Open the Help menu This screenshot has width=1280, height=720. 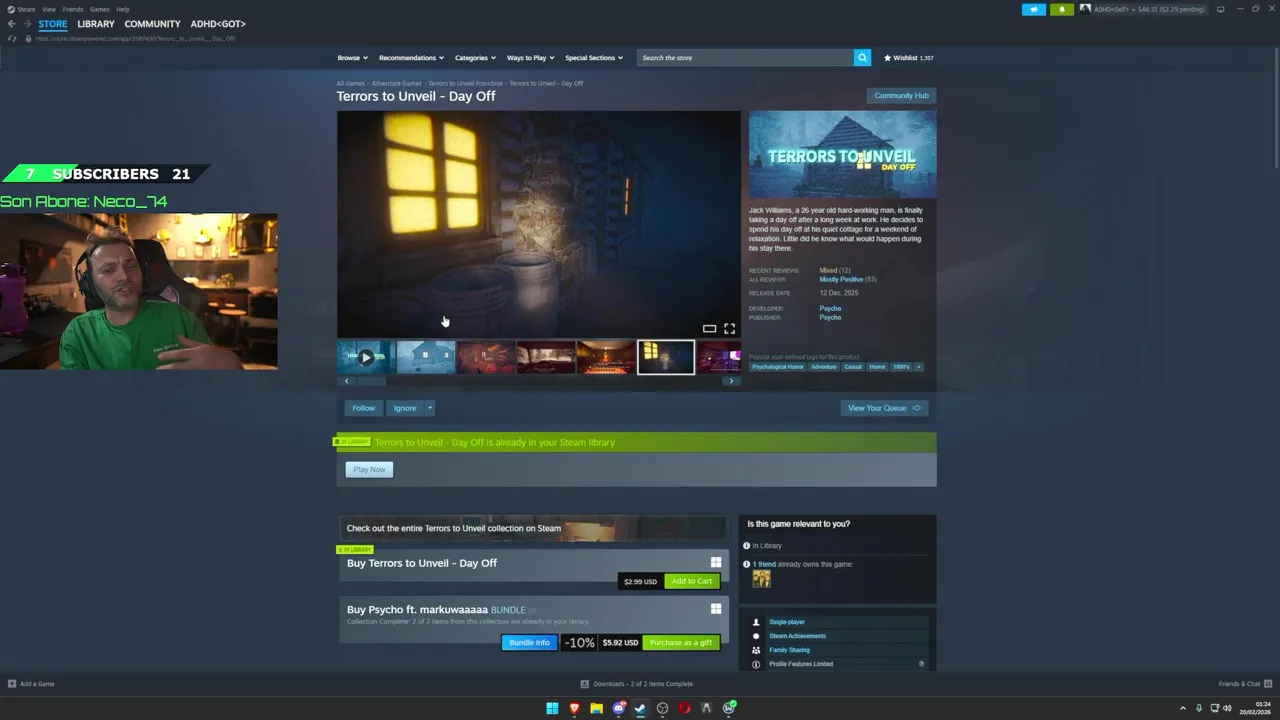123,9
